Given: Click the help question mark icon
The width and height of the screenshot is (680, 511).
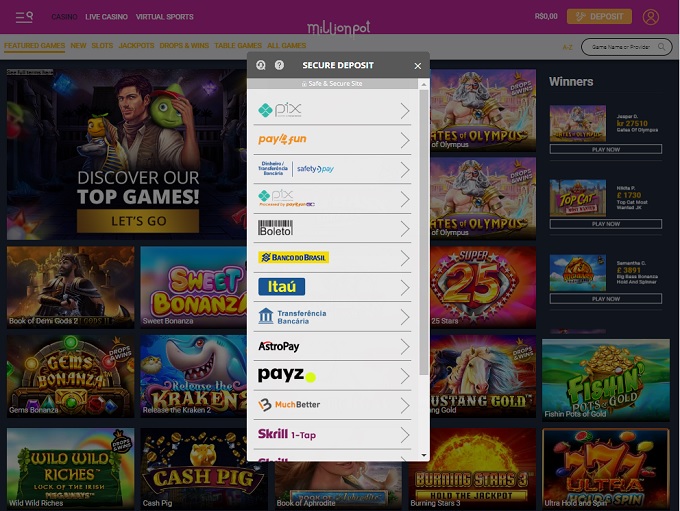Looking at the screenshot, I should 279,65.
